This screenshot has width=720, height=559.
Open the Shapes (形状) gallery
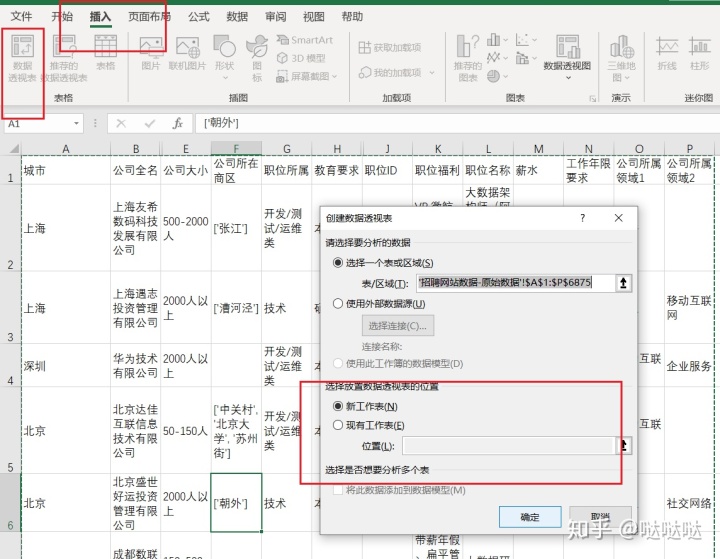(x=225, y=57)
